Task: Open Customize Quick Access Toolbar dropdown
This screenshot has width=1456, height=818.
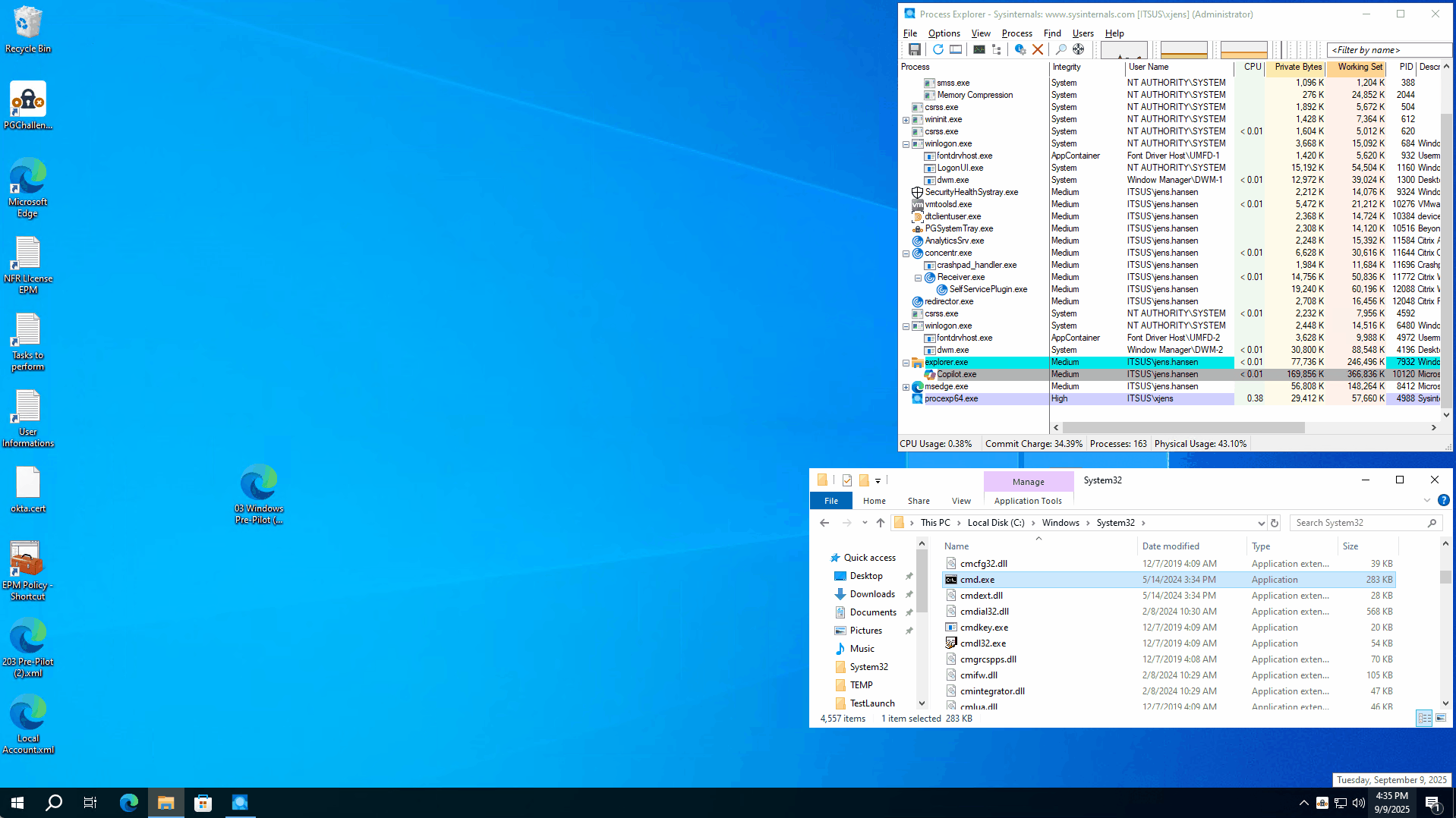Action: (878, 481)
